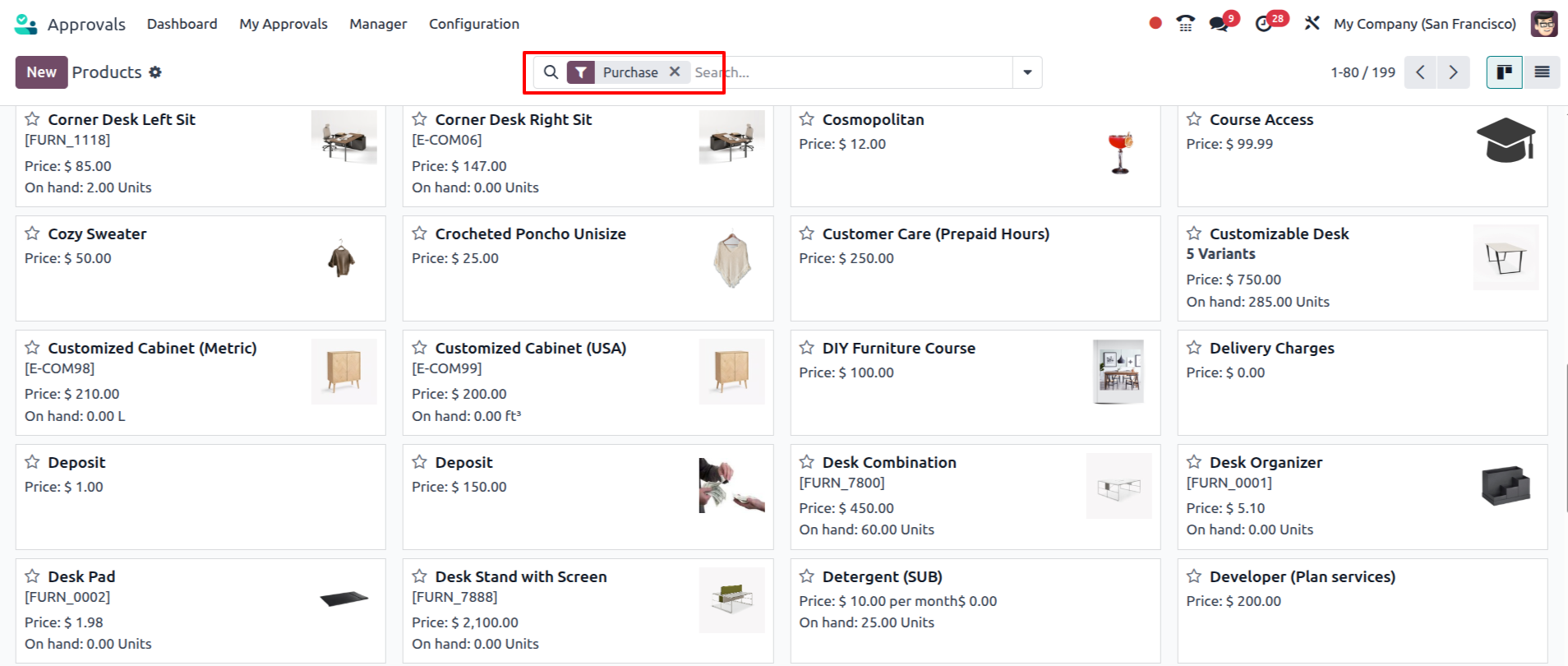Open the phone/VoIP icon in top bar
The image size is (1568, 666).
(x=1185, y=24)
